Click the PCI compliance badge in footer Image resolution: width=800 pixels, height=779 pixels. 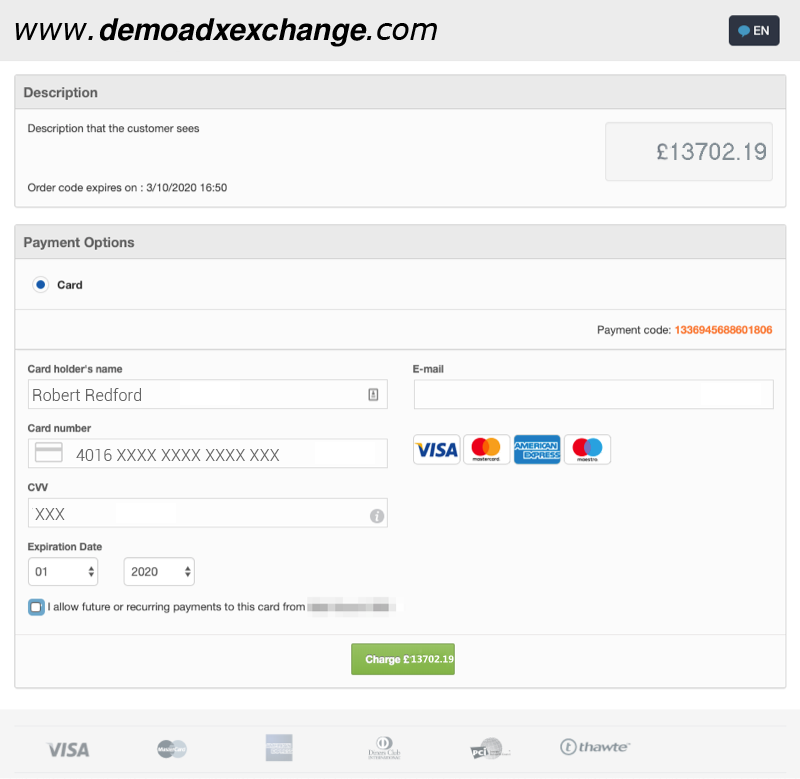(x=490, y=749)
